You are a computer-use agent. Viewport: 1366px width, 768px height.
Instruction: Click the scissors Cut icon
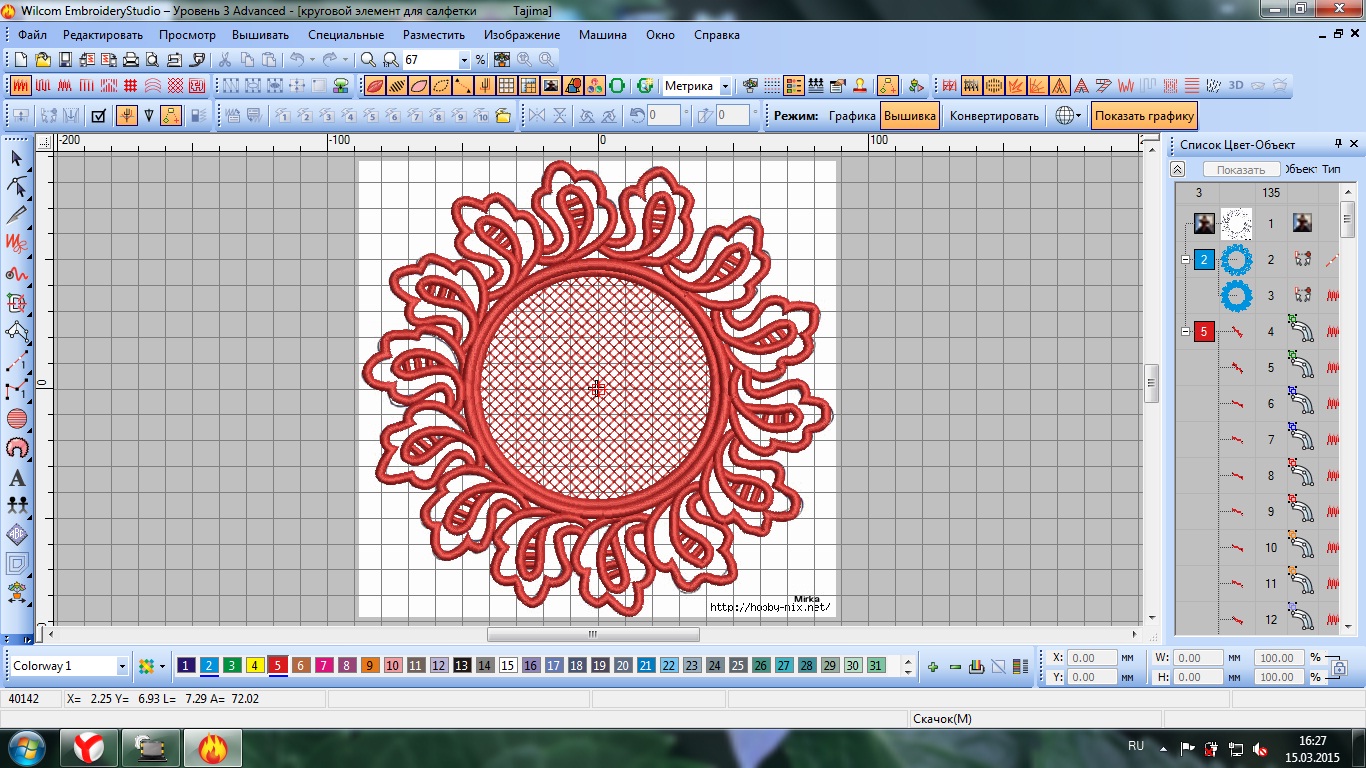coord(225,60)
